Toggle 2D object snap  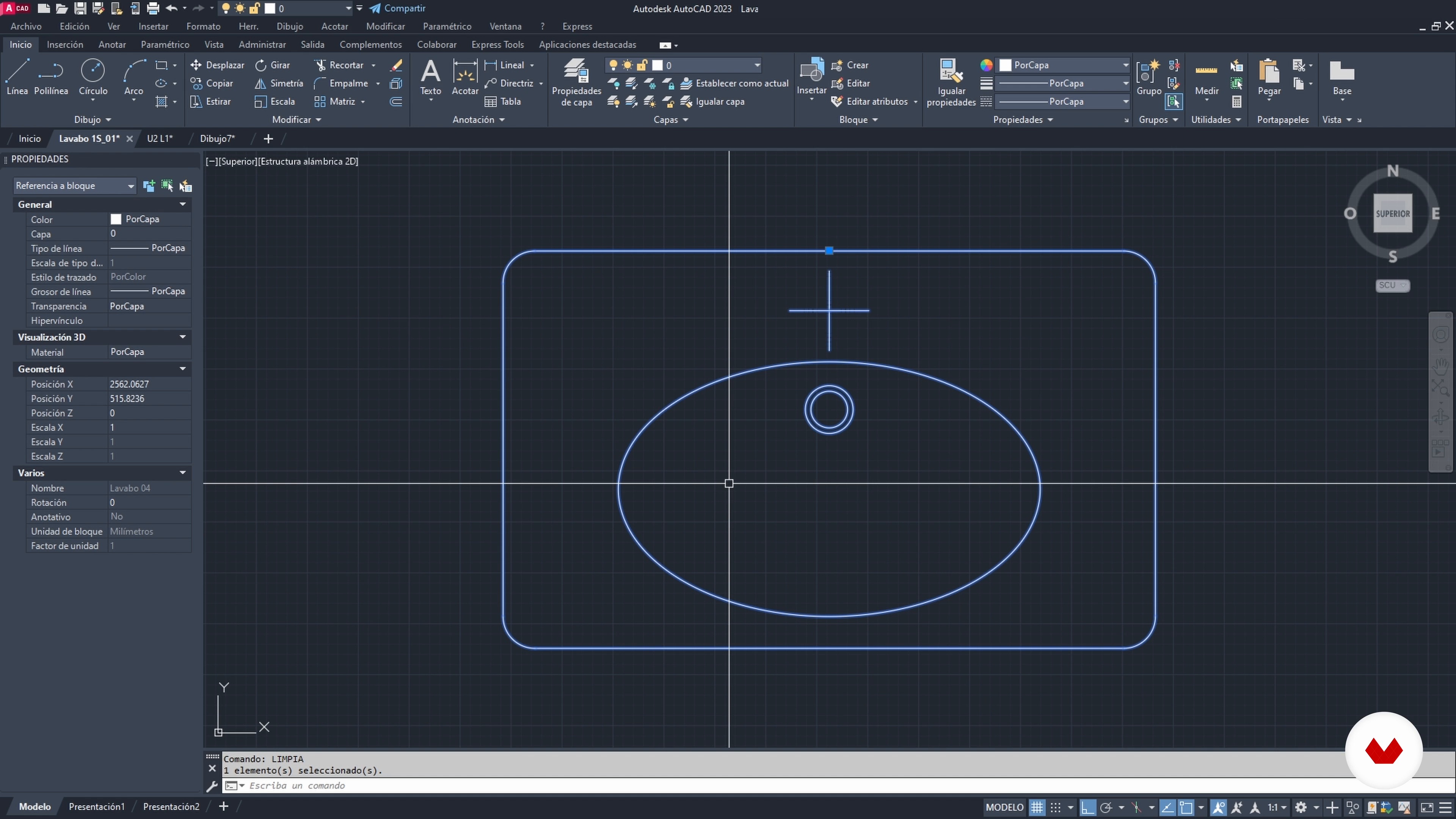1186,807
